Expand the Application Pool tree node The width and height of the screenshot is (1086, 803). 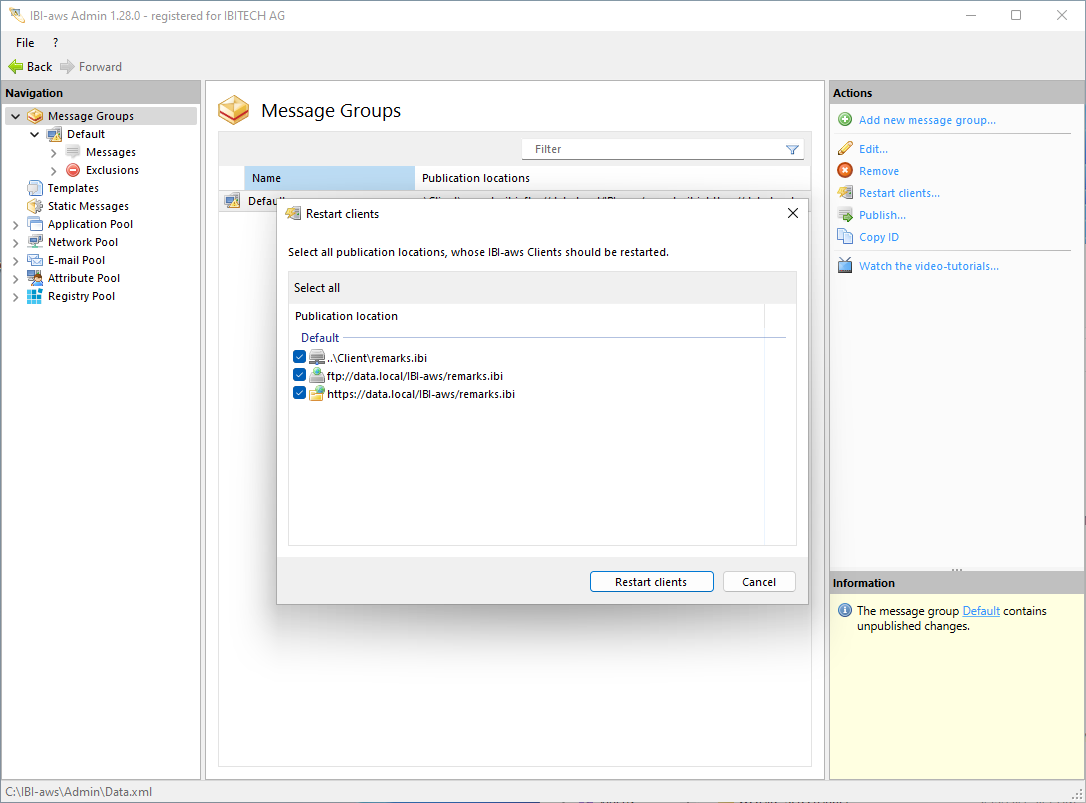pos(15,225)
